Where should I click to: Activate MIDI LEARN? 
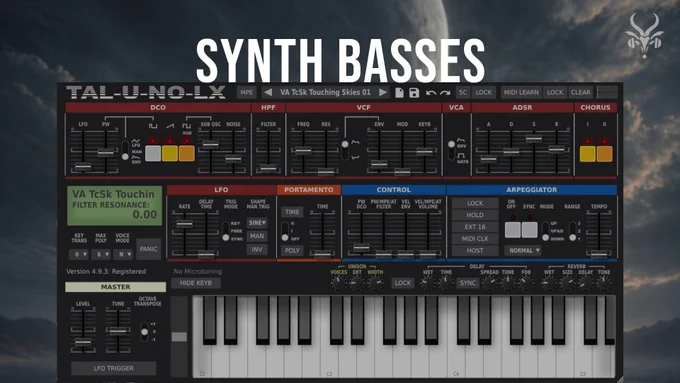click(x=521, y=92)
